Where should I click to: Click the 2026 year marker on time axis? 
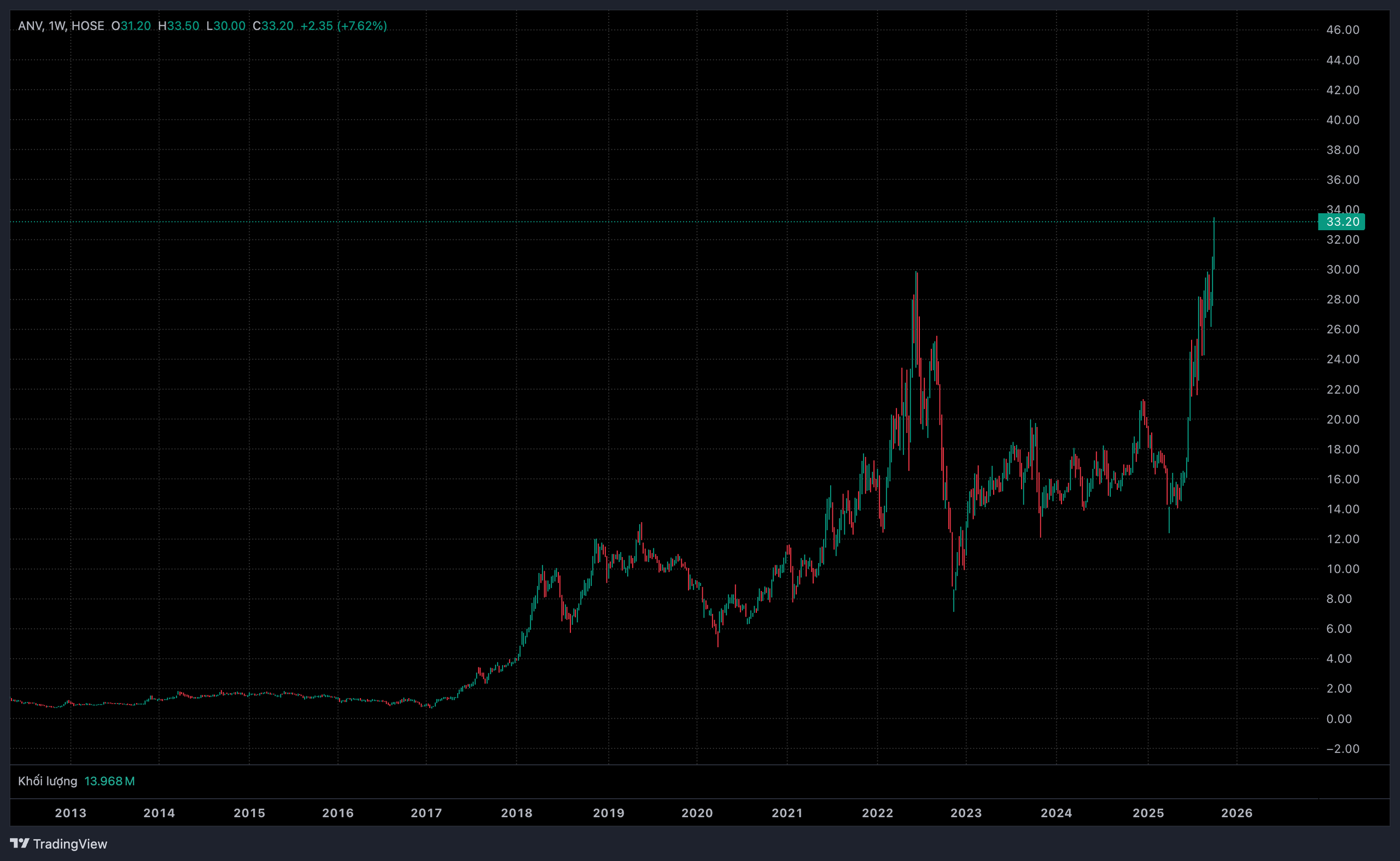coord(1236,812)
